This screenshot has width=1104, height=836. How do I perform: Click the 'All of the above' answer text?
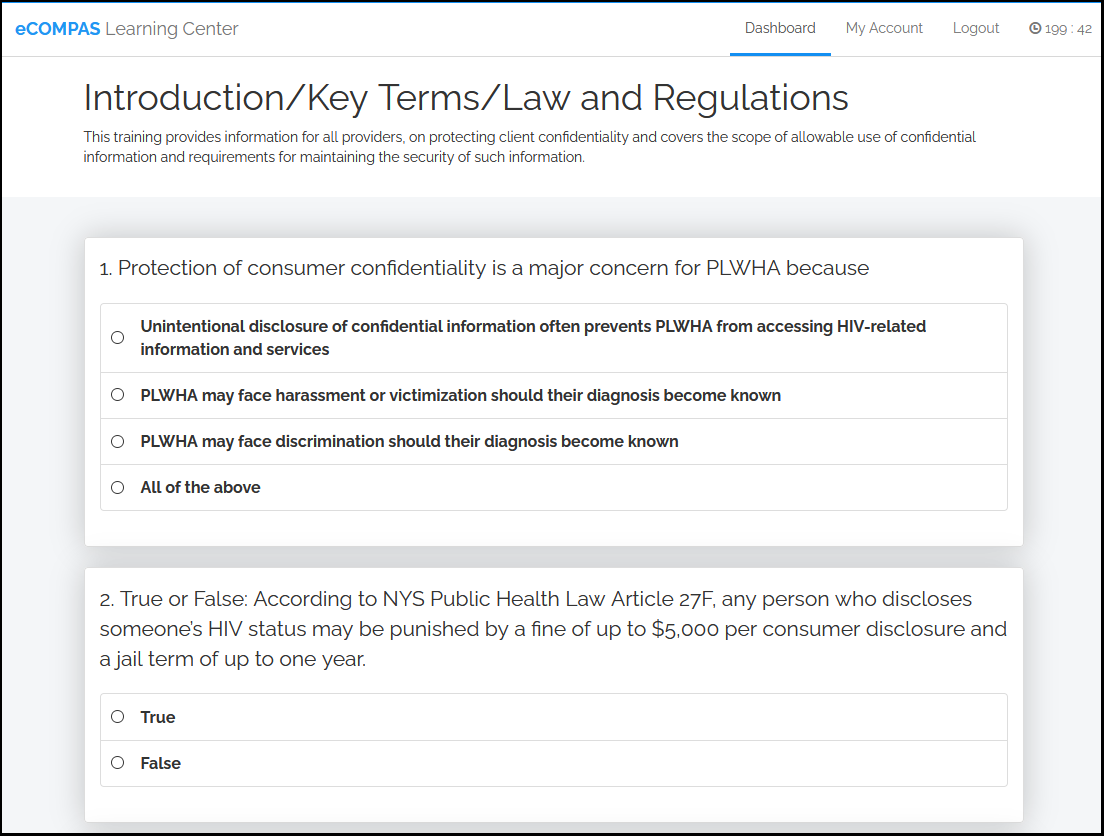point(200,487)
